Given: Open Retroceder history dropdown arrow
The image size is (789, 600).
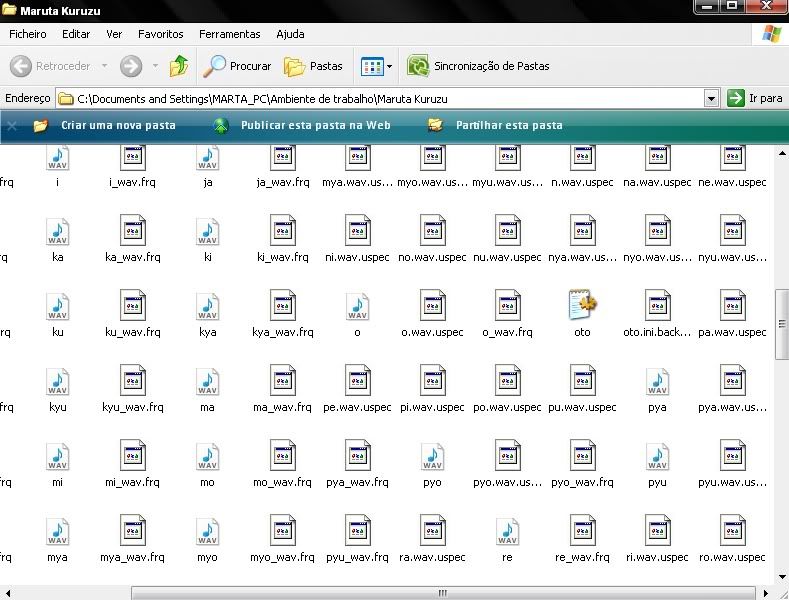Looking at the screenshot, I should [105, 66].
